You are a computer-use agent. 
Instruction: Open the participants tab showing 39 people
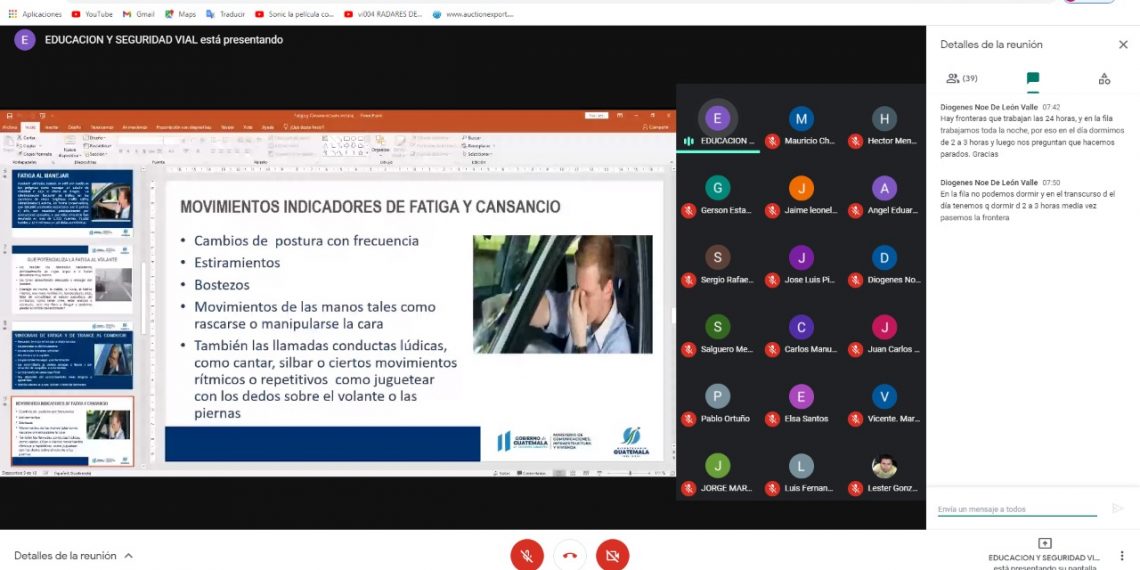click(961, 78)
